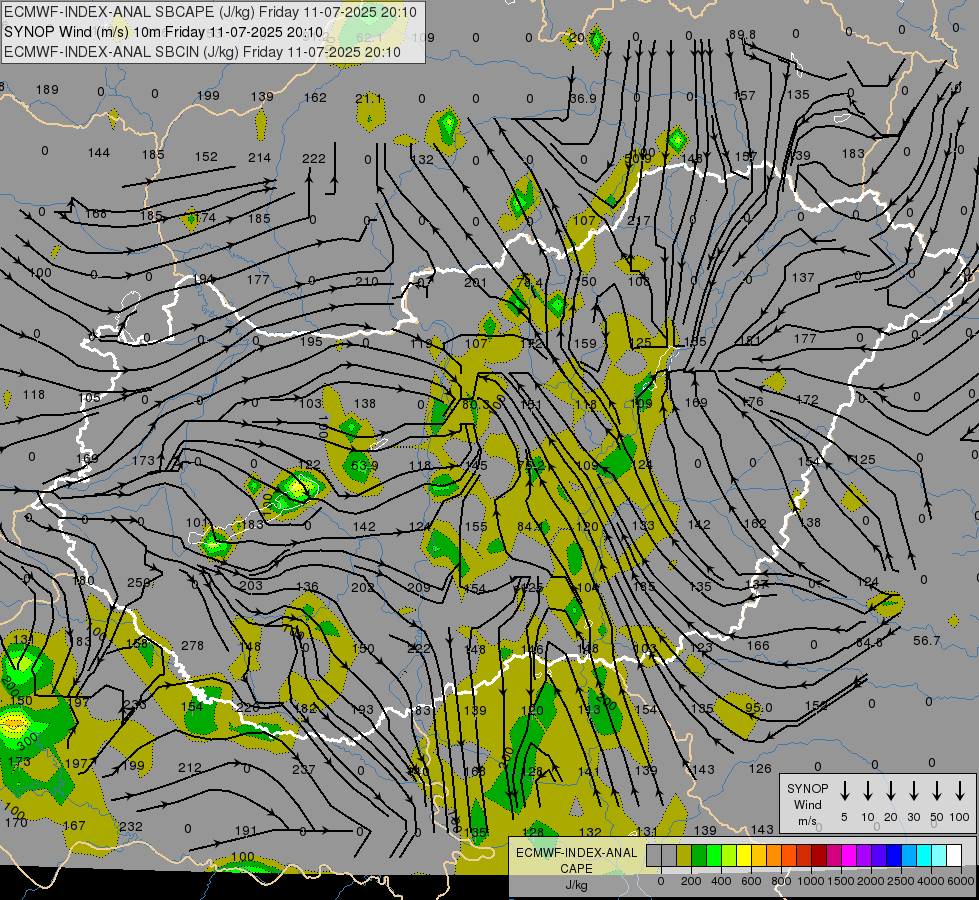
Task: Pick the dark red swatch right of the 1000 tick
Action: (819, 856)
